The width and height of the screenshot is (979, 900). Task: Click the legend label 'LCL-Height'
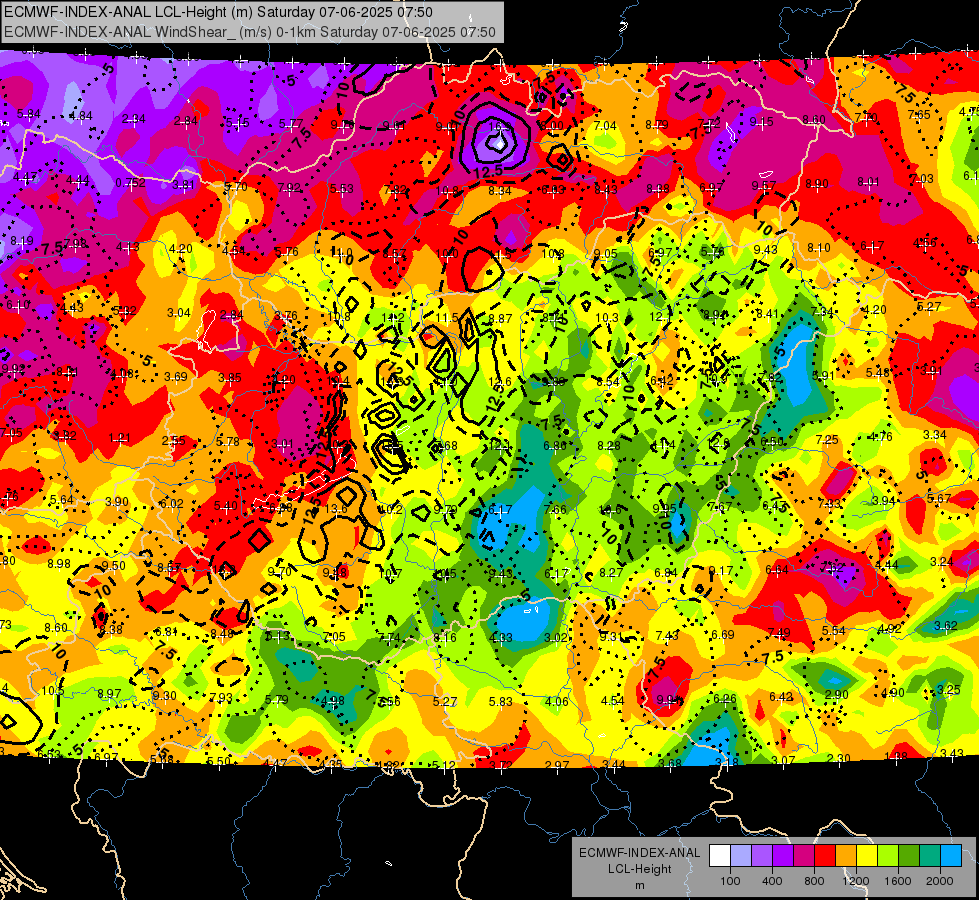639,869
